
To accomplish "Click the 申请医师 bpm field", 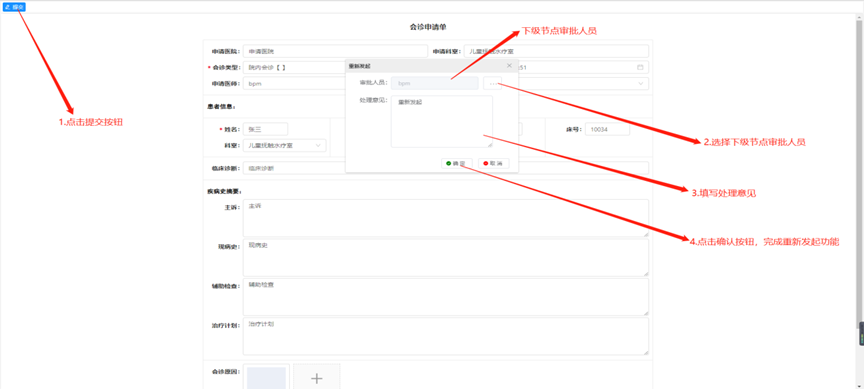I will pyautogui.click(x=294, y=83).
